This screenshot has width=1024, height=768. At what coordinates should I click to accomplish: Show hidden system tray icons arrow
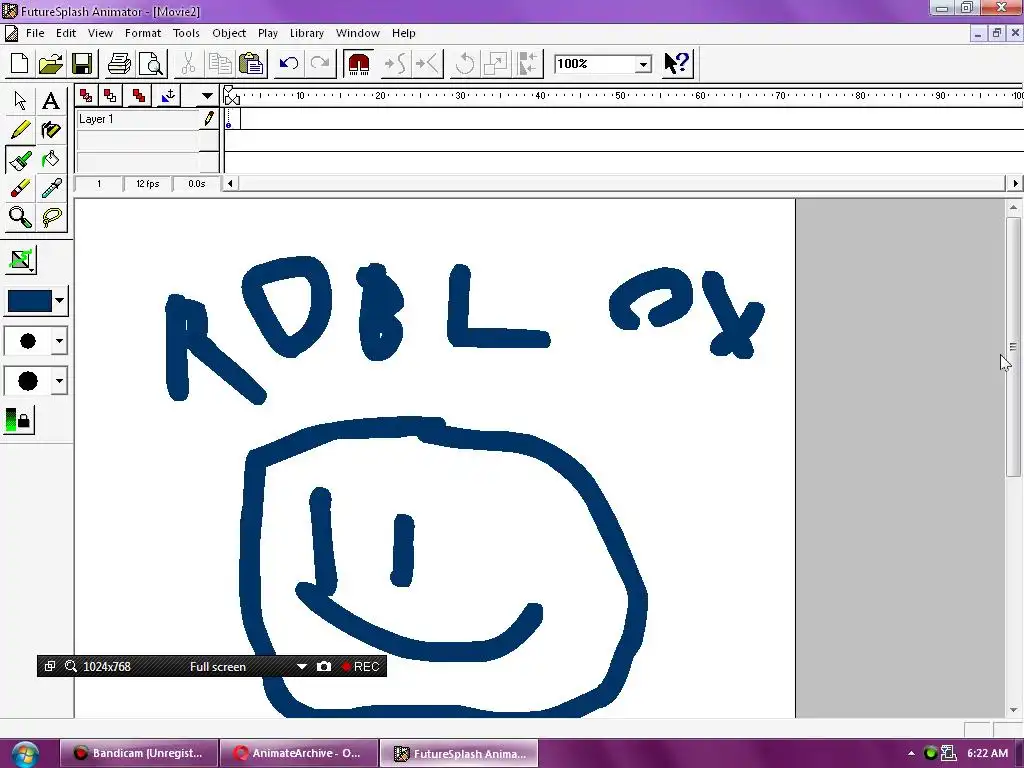click(911, 754)
